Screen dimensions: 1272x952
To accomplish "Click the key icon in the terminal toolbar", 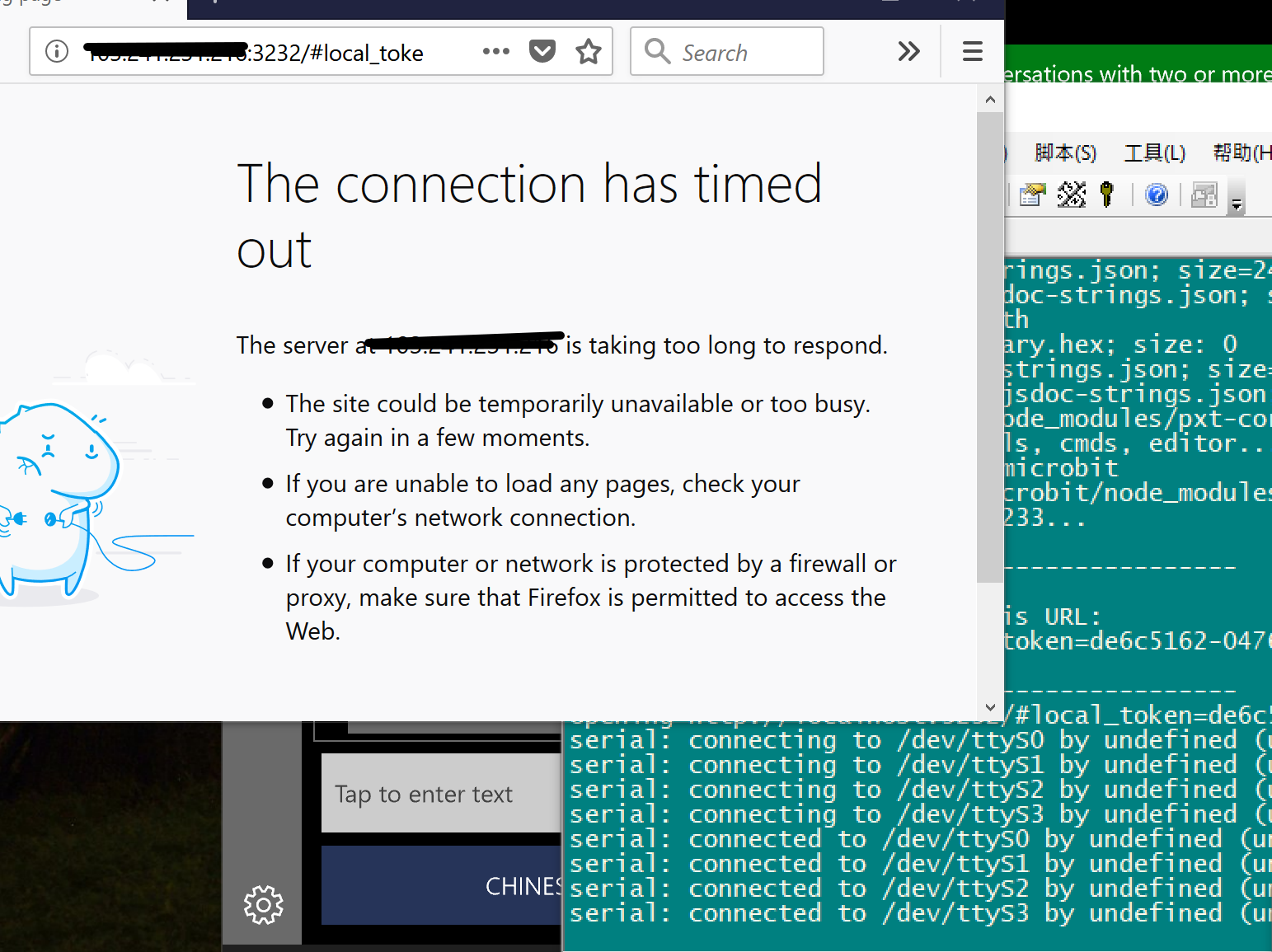I will (1107, 195).
